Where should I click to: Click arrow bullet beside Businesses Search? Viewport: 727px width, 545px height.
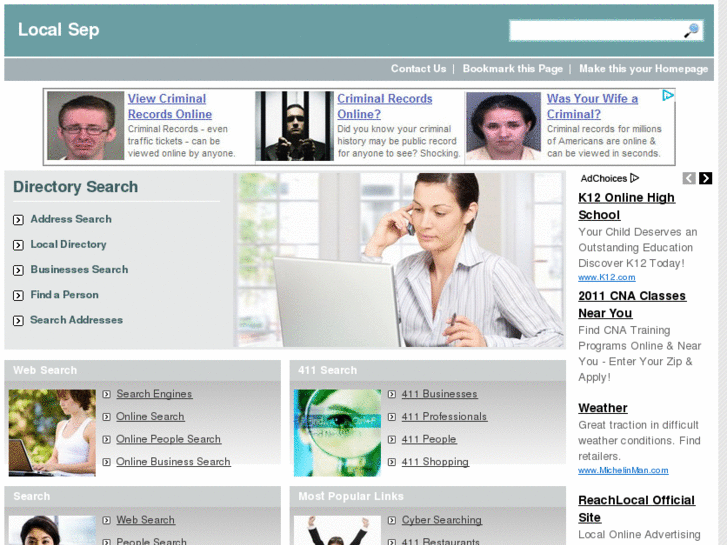tap(19, 270)
